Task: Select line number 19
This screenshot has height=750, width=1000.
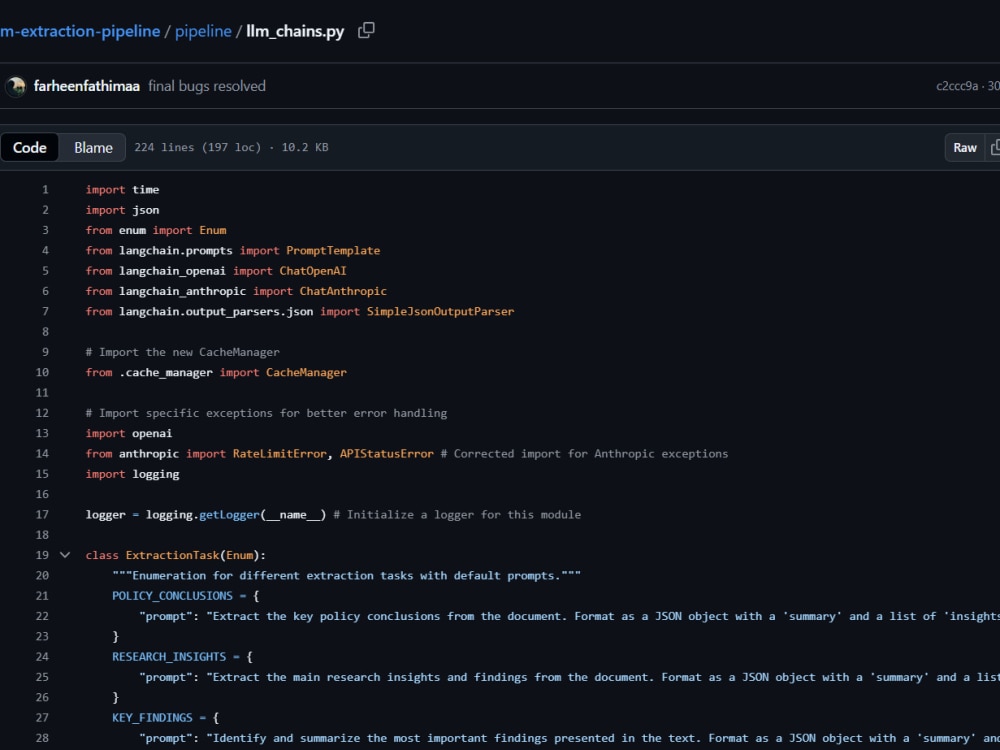Action: [x=42, y=555]
